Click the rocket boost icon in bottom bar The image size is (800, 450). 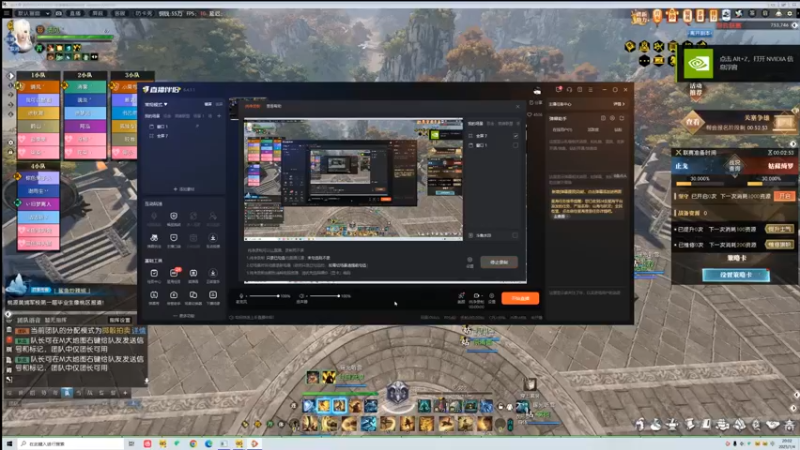coord(461,297)
